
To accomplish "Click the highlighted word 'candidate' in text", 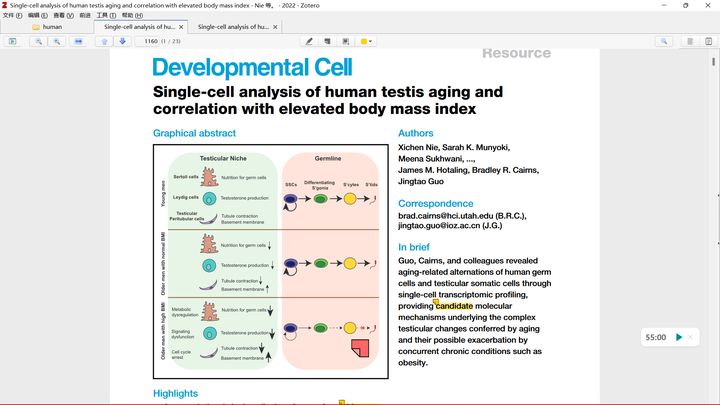I will click(x=461, y=306).
